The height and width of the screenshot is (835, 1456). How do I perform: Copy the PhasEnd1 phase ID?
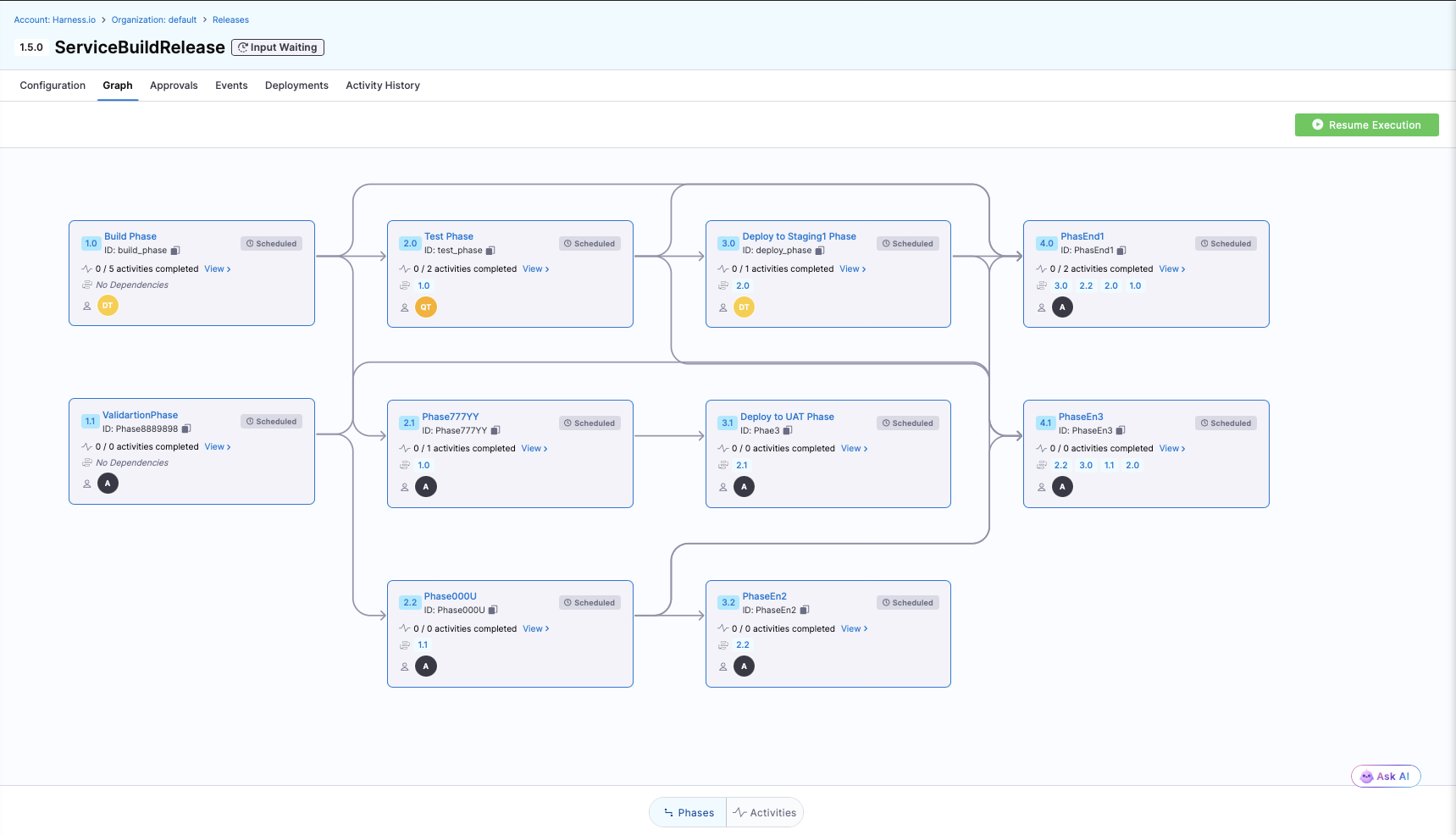pos(1121,251)
